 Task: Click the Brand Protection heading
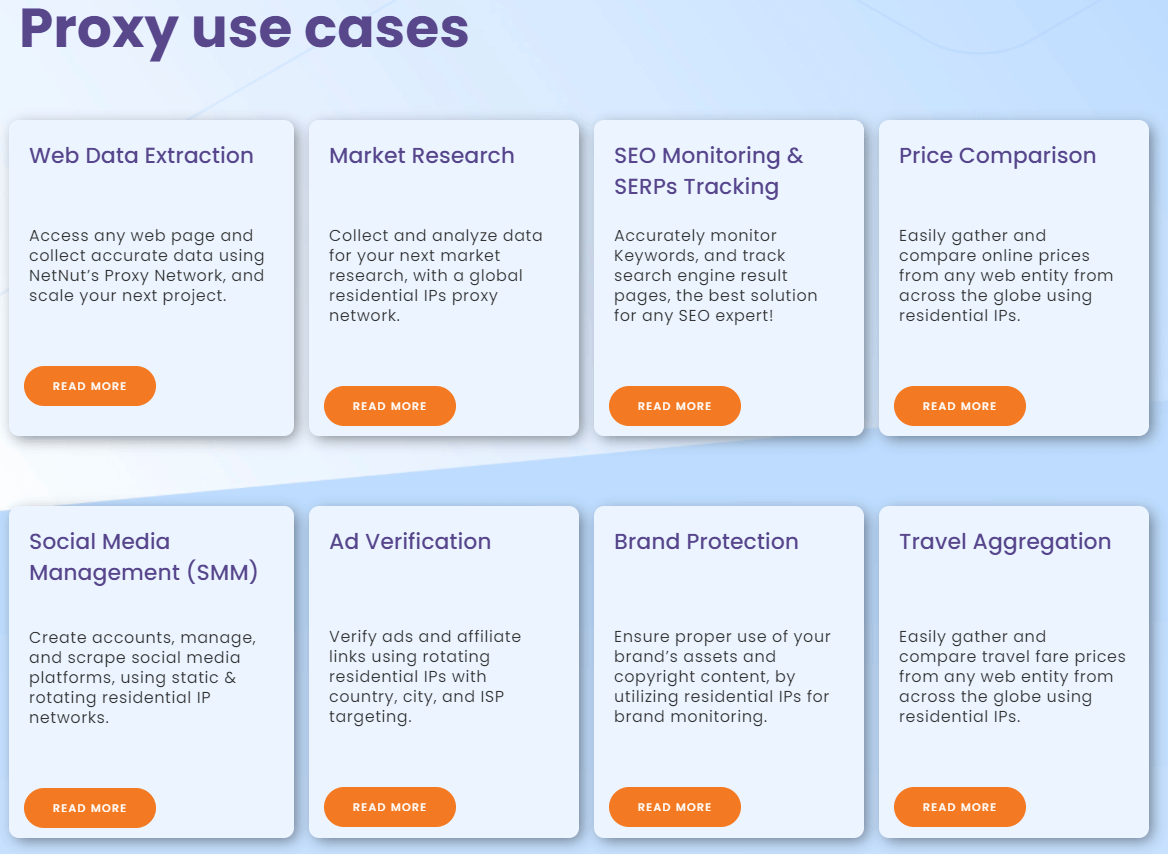point(706,542)
